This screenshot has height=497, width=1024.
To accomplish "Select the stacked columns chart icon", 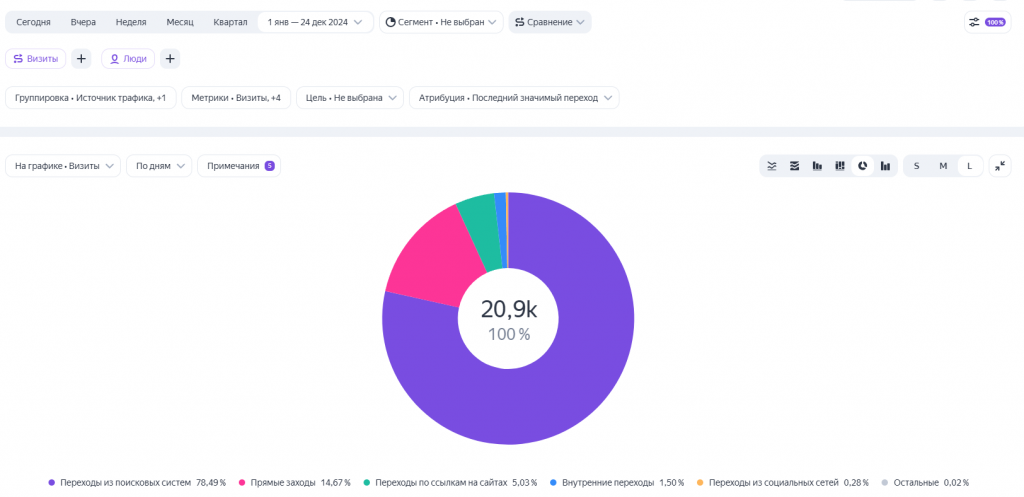I will point(817,166).
